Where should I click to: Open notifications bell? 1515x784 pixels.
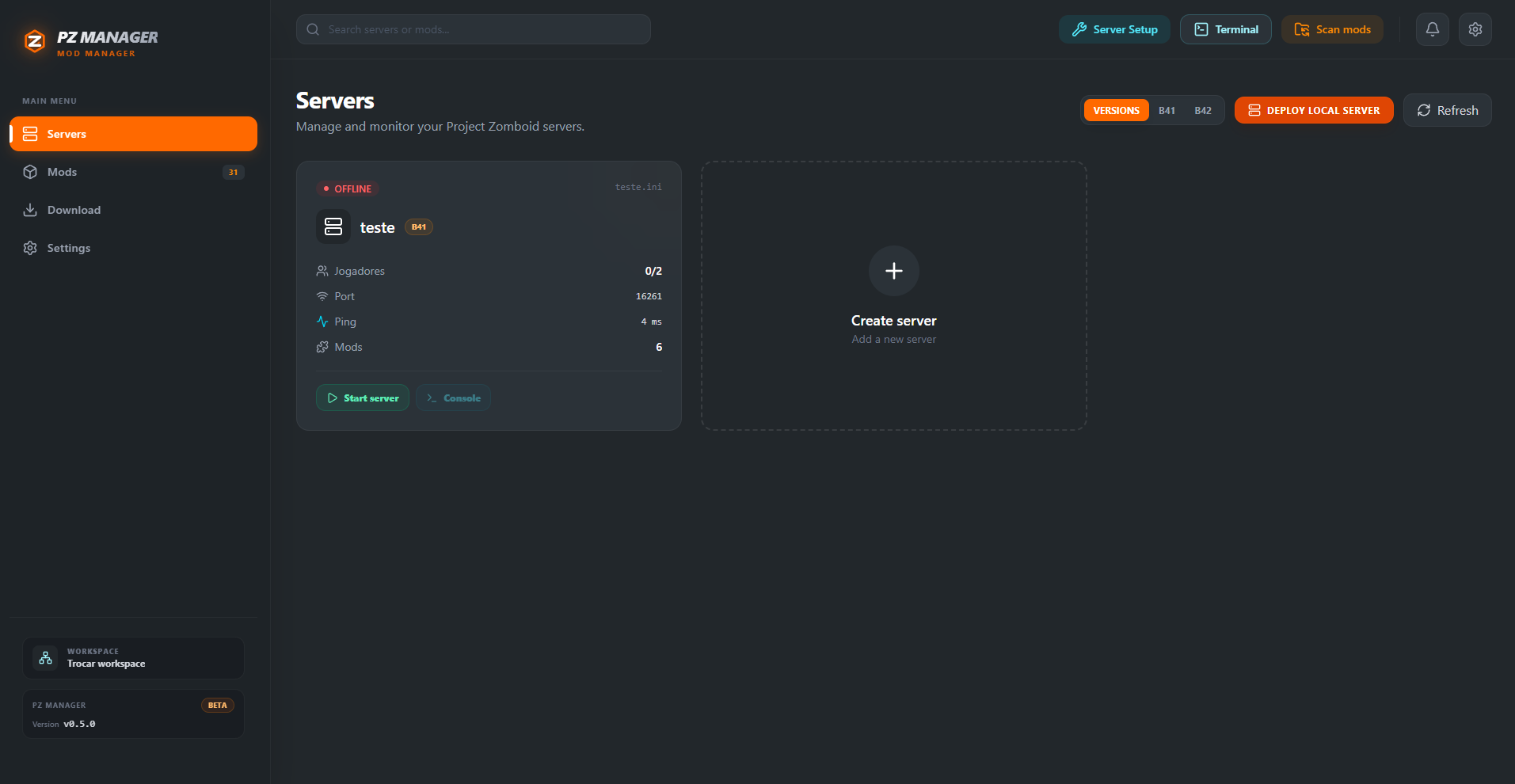pos(1433,29)
